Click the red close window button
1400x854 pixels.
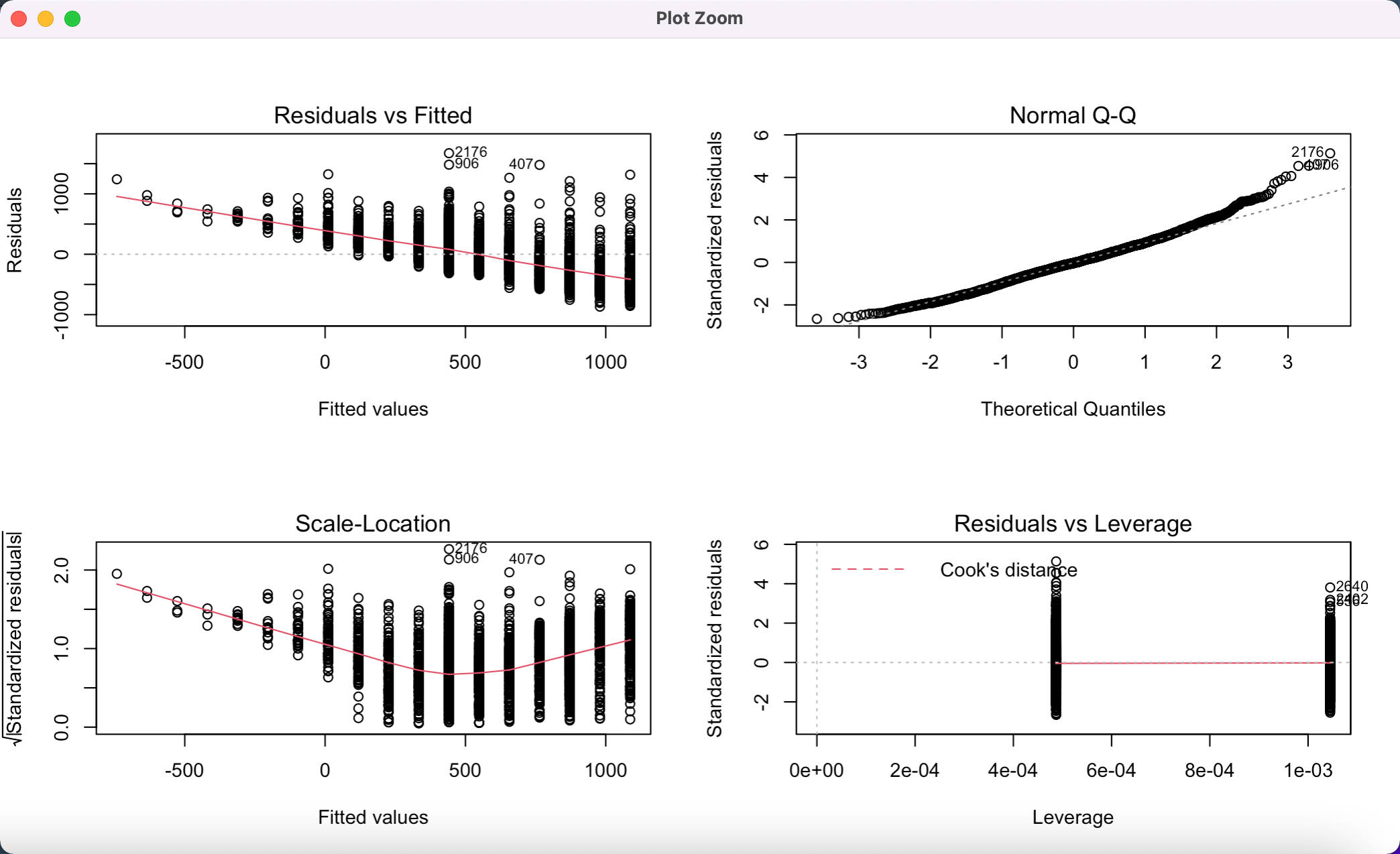coord(19,19)
